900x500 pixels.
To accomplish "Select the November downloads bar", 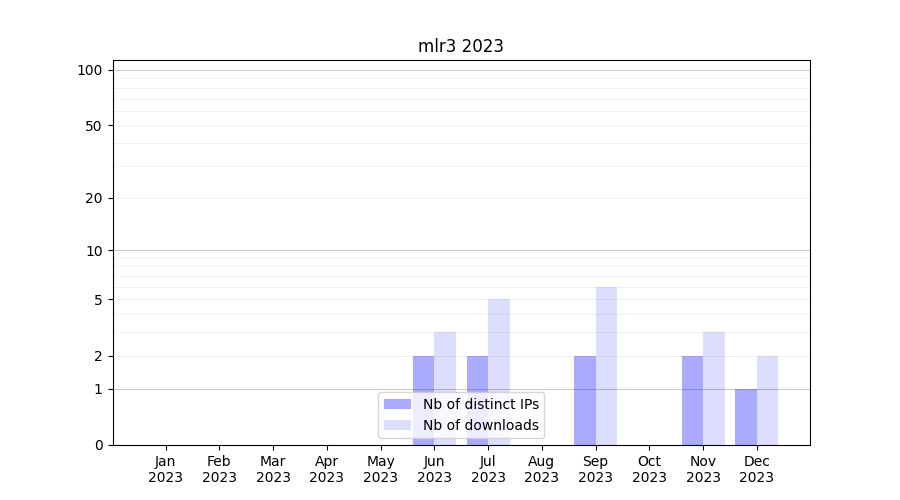I will pyautogui.click(x=714, y=388).
